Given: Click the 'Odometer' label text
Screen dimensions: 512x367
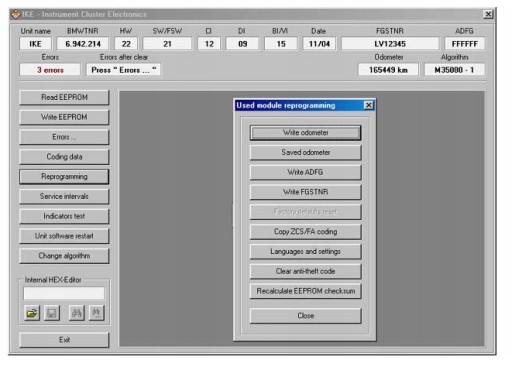Looking at the screenshot, I should (x=389, y=57).
